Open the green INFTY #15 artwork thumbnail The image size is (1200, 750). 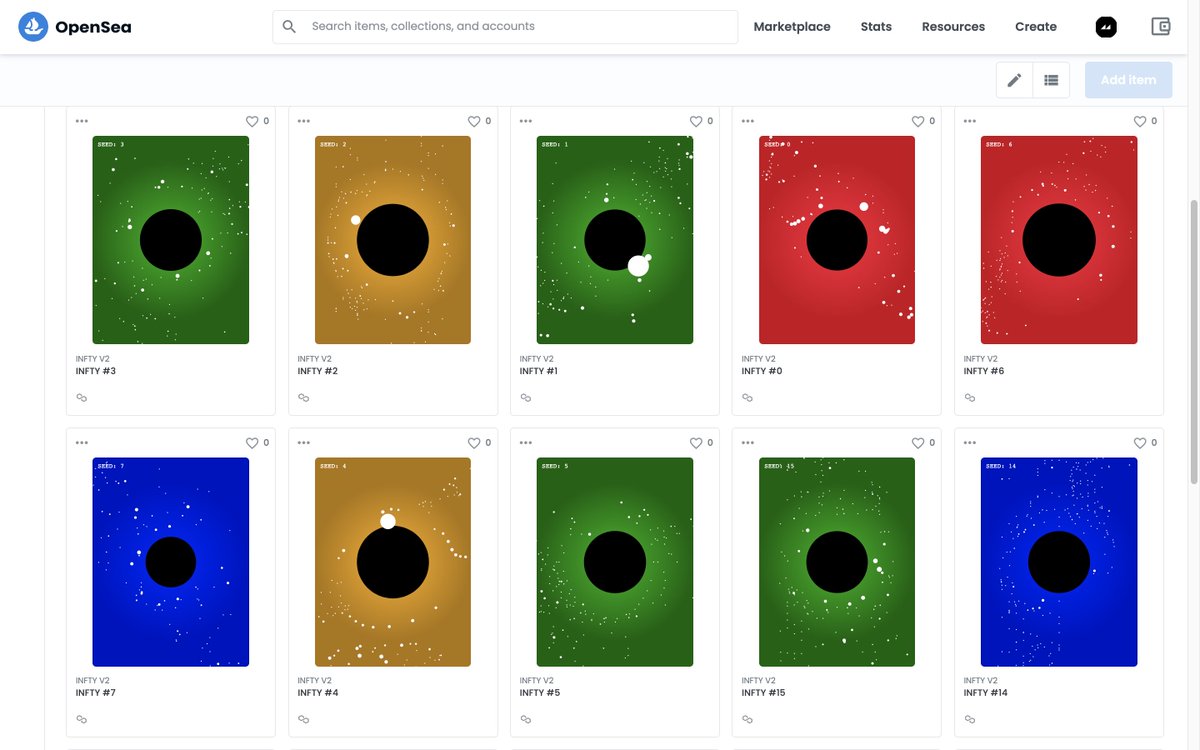(837, 562)
